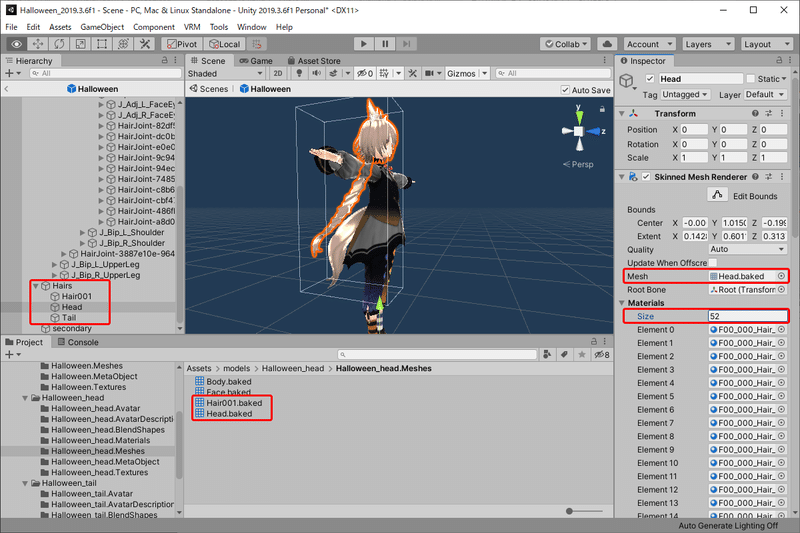Open the Collab dropdown
Image resolution: width=800 pixels, height=533 pixels.
click(566, 44)
